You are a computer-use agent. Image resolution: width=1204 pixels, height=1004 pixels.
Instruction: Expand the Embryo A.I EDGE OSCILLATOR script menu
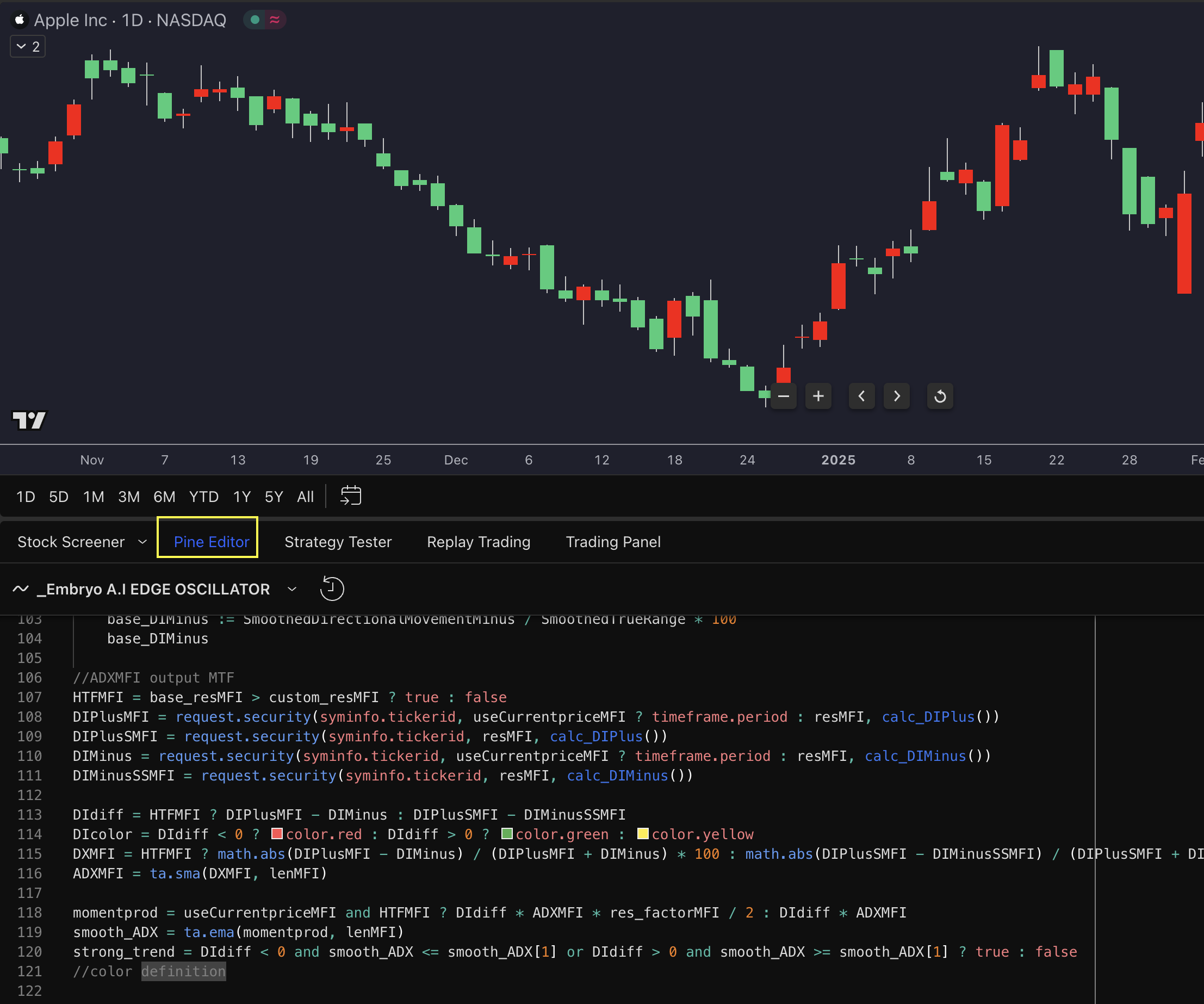point(292,589)
